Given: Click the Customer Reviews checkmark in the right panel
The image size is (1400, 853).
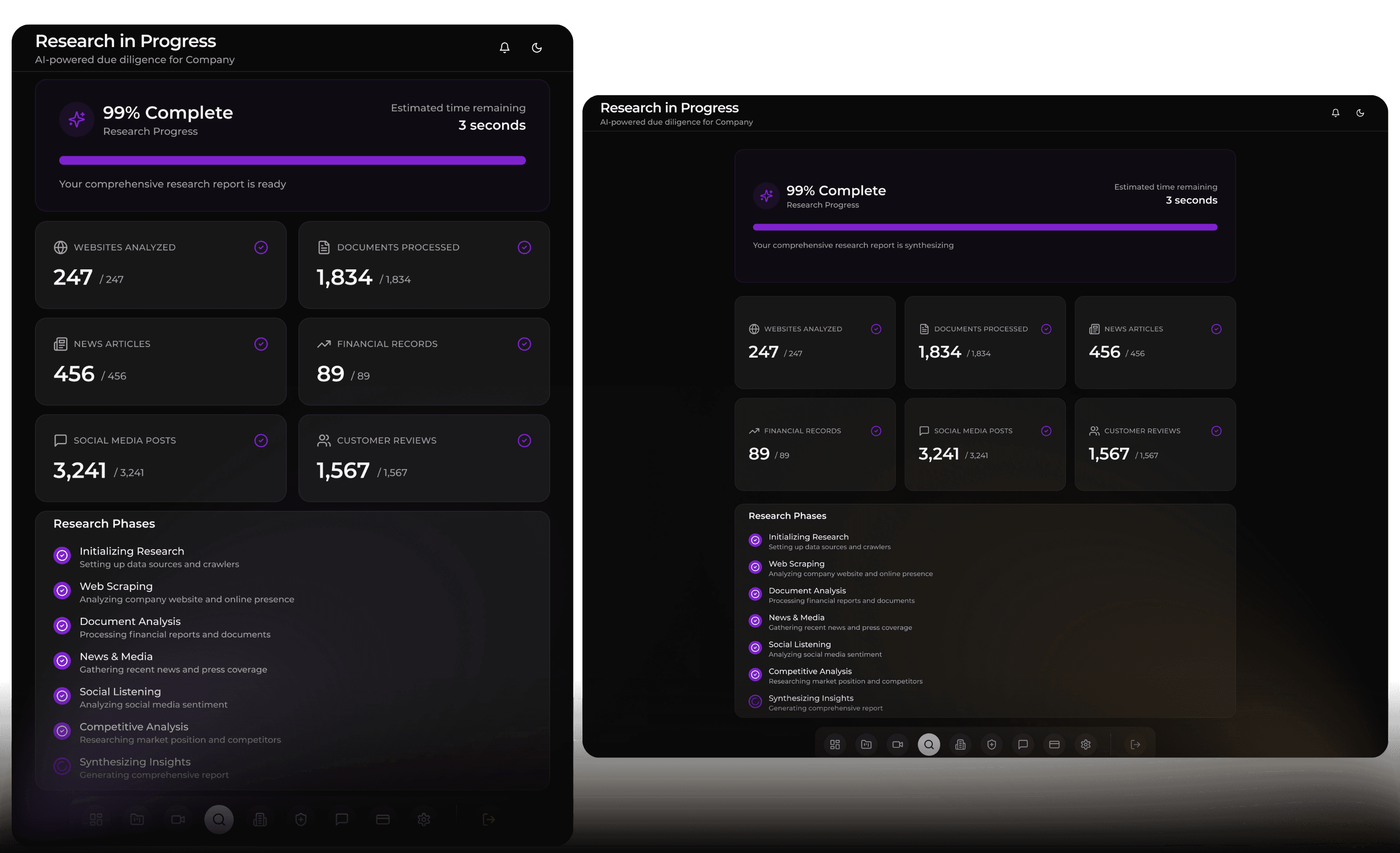Looking at the screenshot, I should point(1216,431).
